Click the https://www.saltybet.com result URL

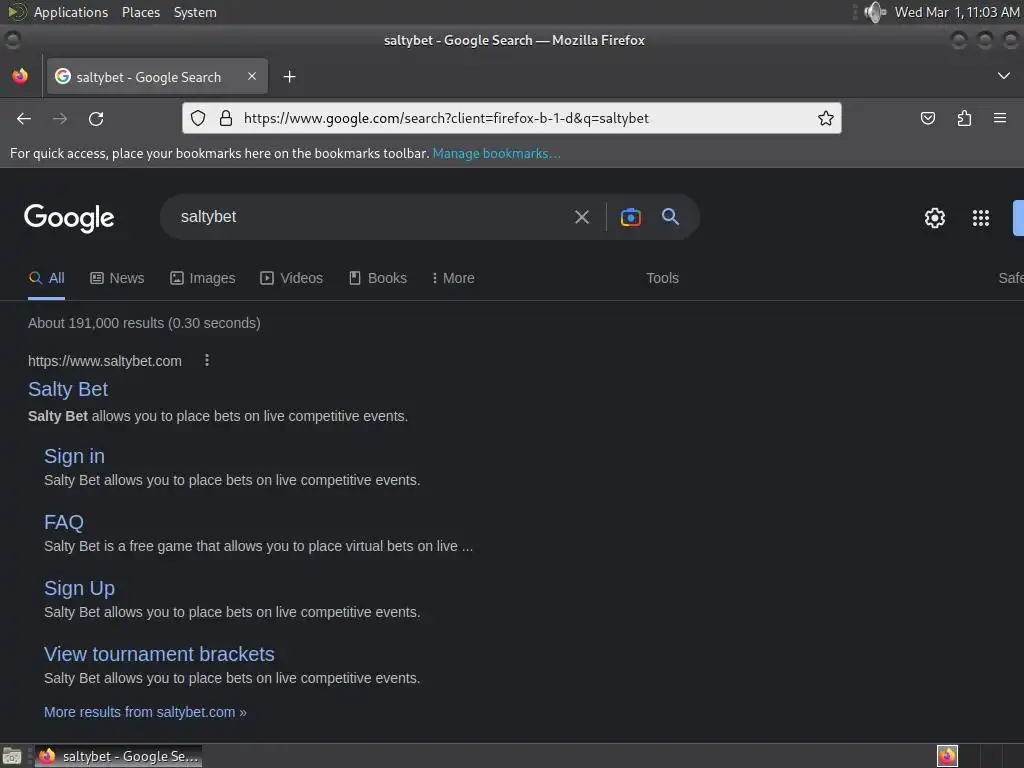click(x=104, y=361)
